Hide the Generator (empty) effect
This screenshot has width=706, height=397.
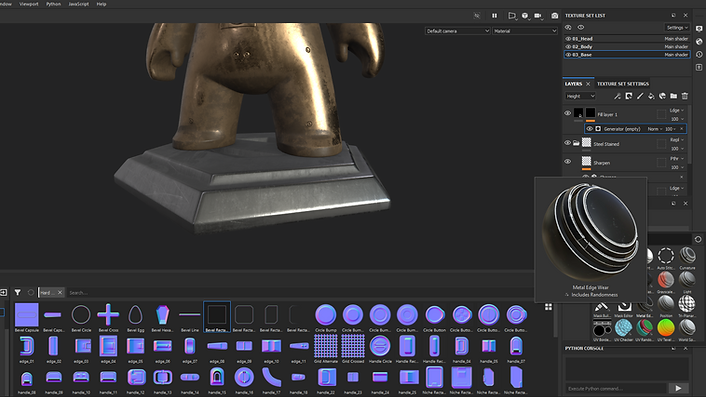[x=589, y=129]
